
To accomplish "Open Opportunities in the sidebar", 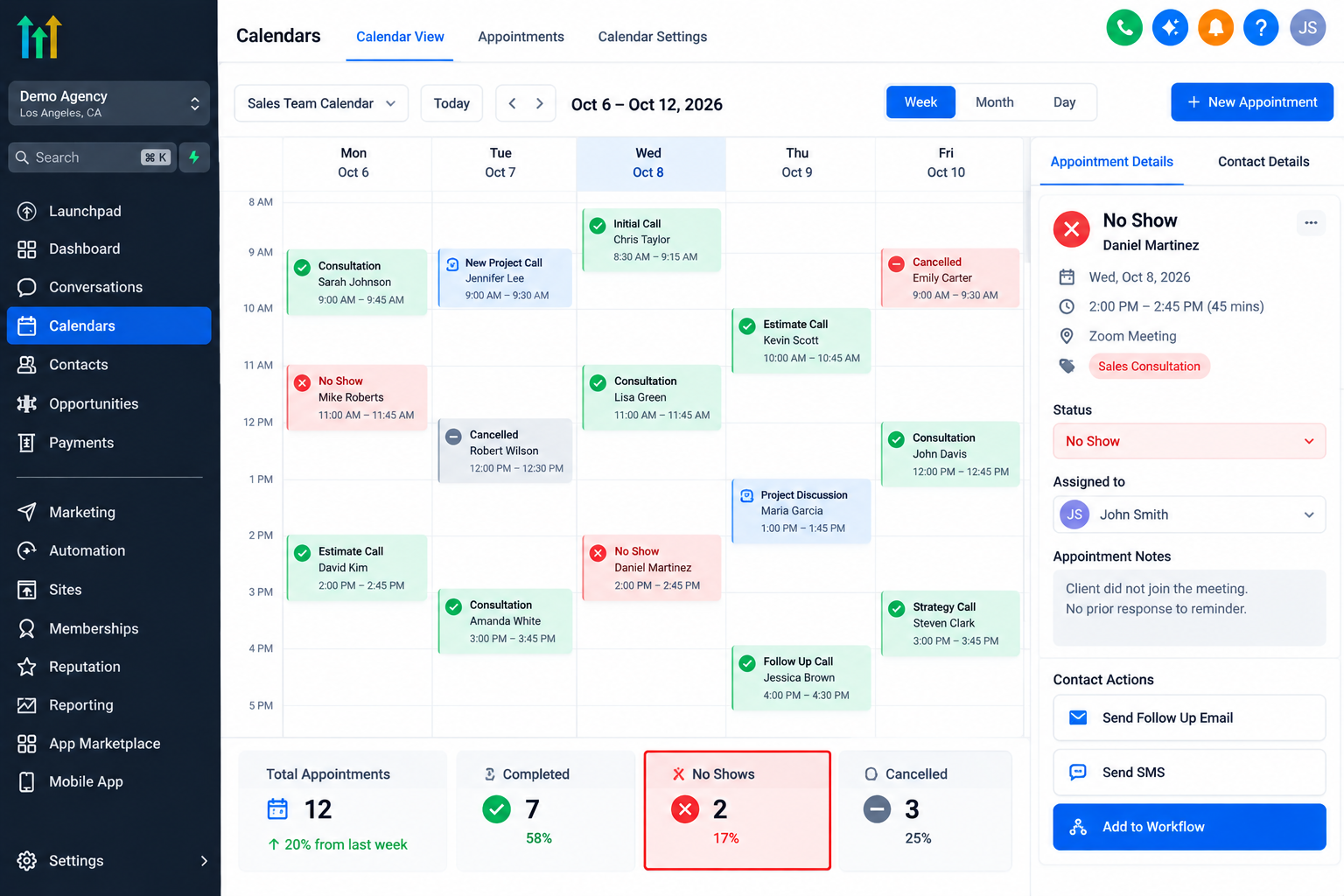I will (108, 404).
